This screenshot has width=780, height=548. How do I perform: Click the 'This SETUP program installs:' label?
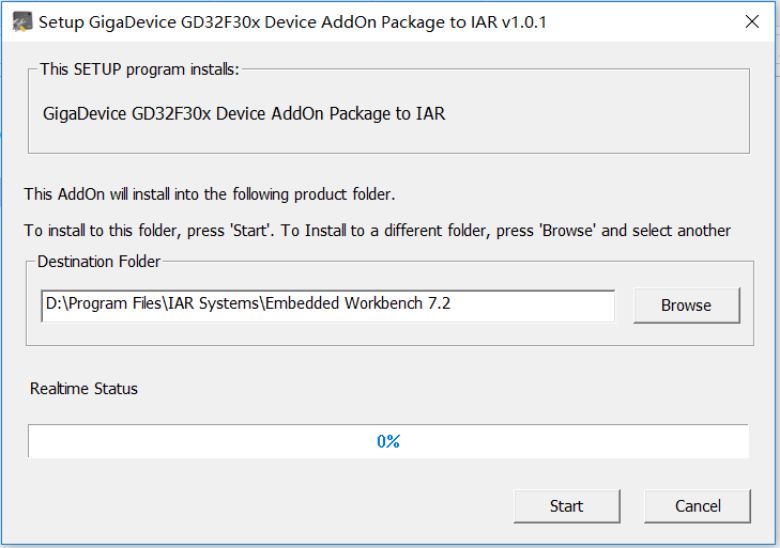[139, 69]
